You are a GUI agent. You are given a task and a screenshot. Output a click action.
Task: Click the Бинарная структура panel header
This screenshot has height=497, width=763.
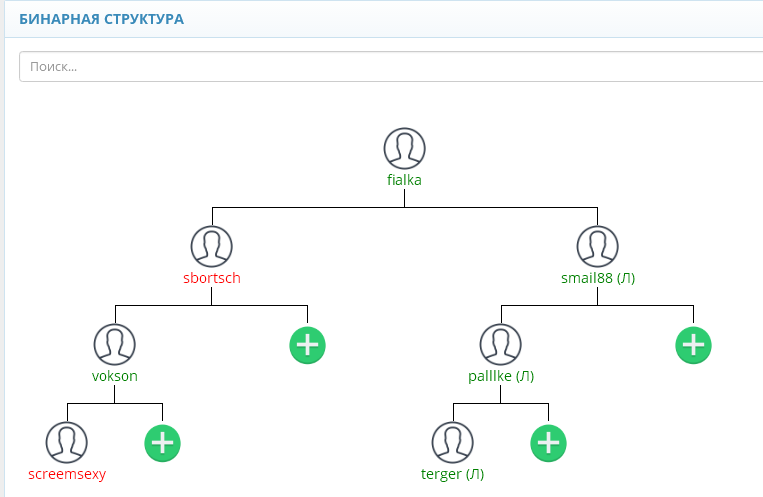101,19
